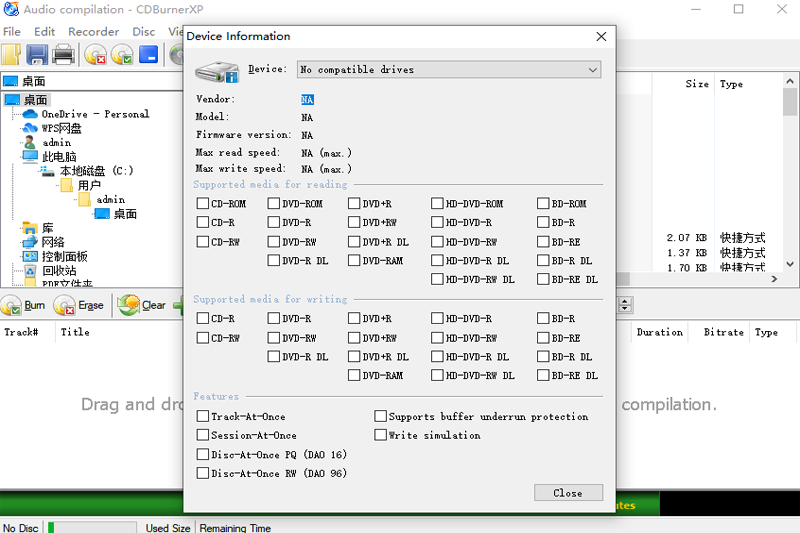This screenshot has width=800, height=533.
Task: Click file list scrollbar up arrow
Action: click(790, 81)
